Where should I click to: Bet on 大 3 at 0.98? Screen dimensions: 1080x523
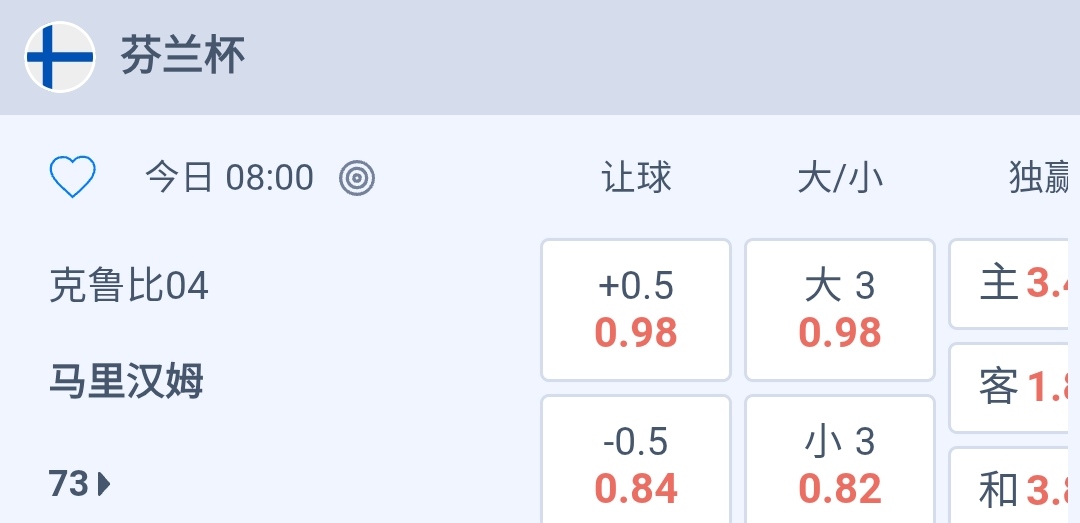[x=840, y=310]
